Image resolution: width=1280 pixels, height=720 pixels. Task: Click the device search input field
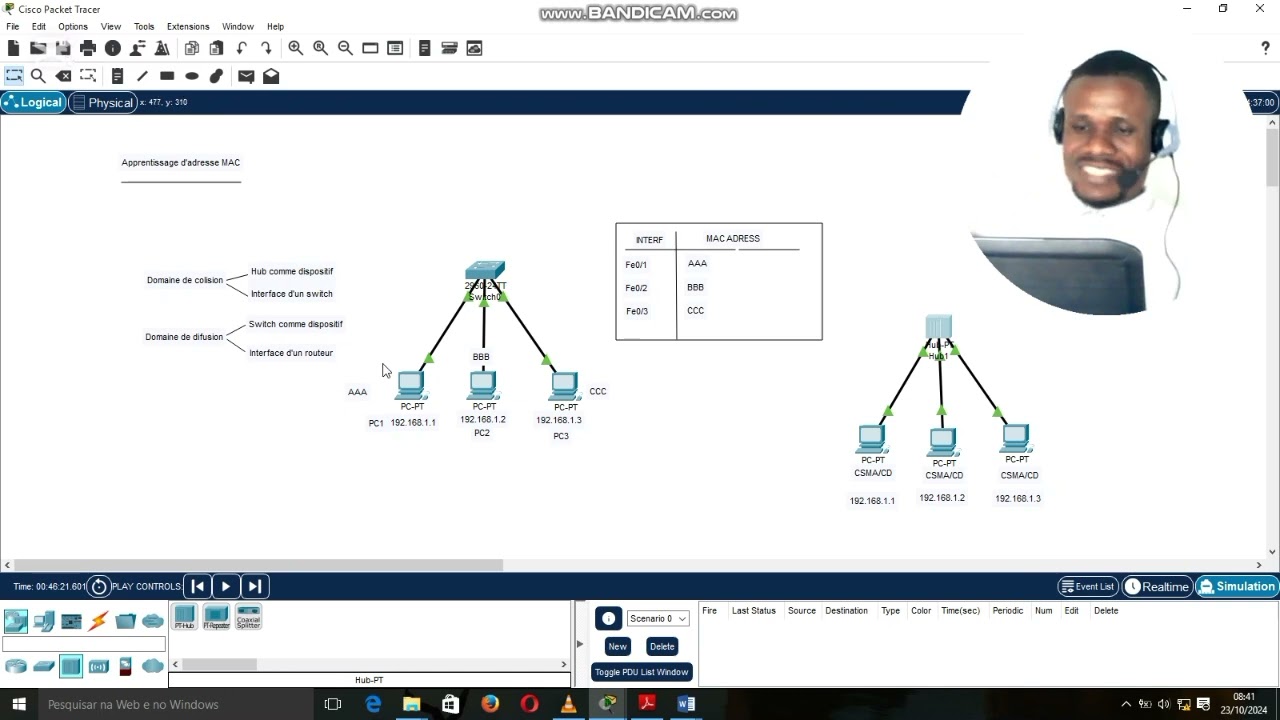[x=84, y=644]
